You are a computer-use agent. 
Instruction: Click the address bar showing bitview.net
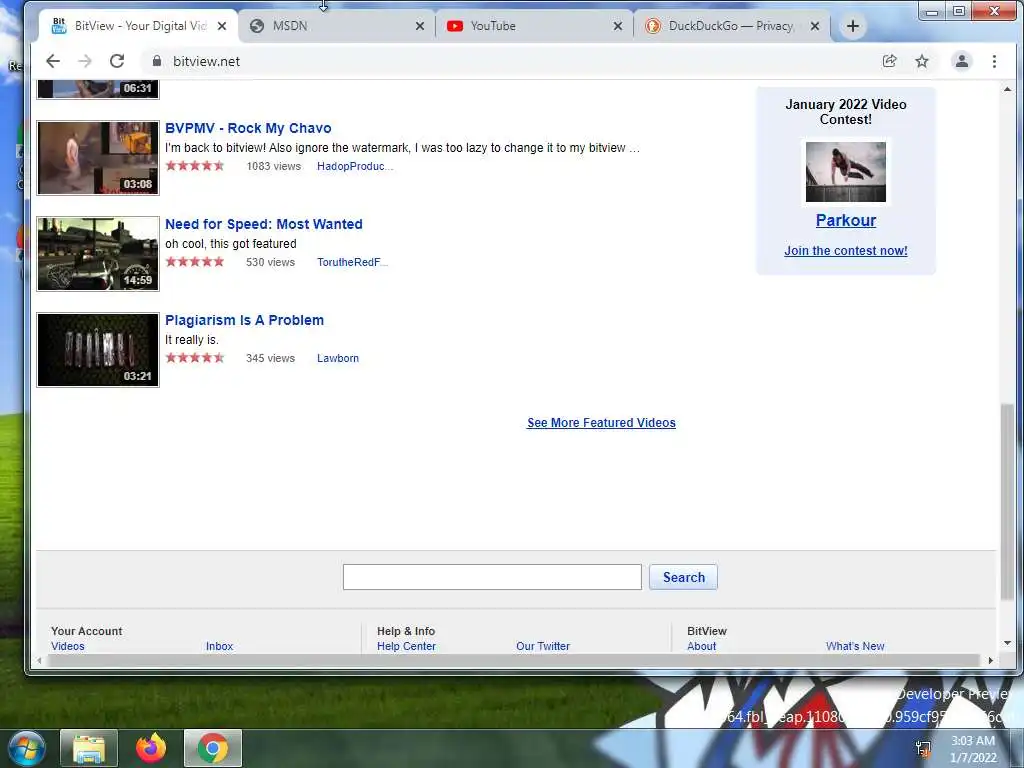click(509, 61)
